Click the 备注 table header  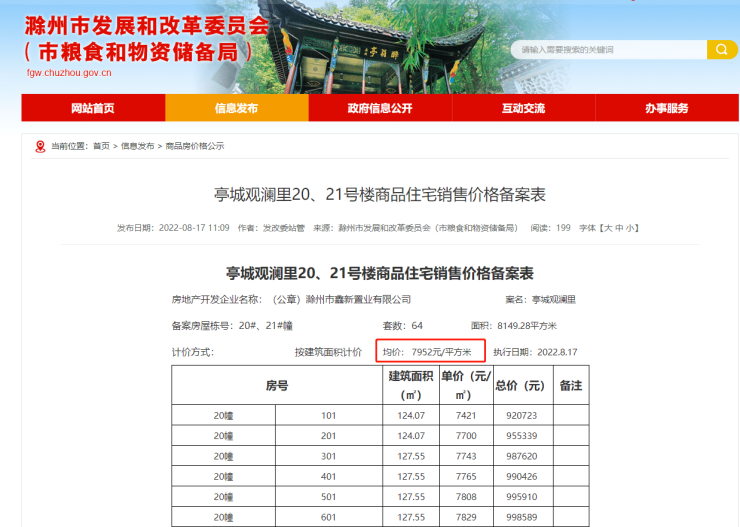(571, 385)
